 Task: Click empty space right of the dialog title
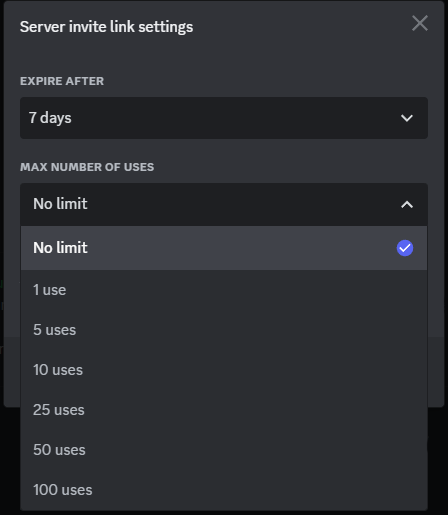coord(300,27)
